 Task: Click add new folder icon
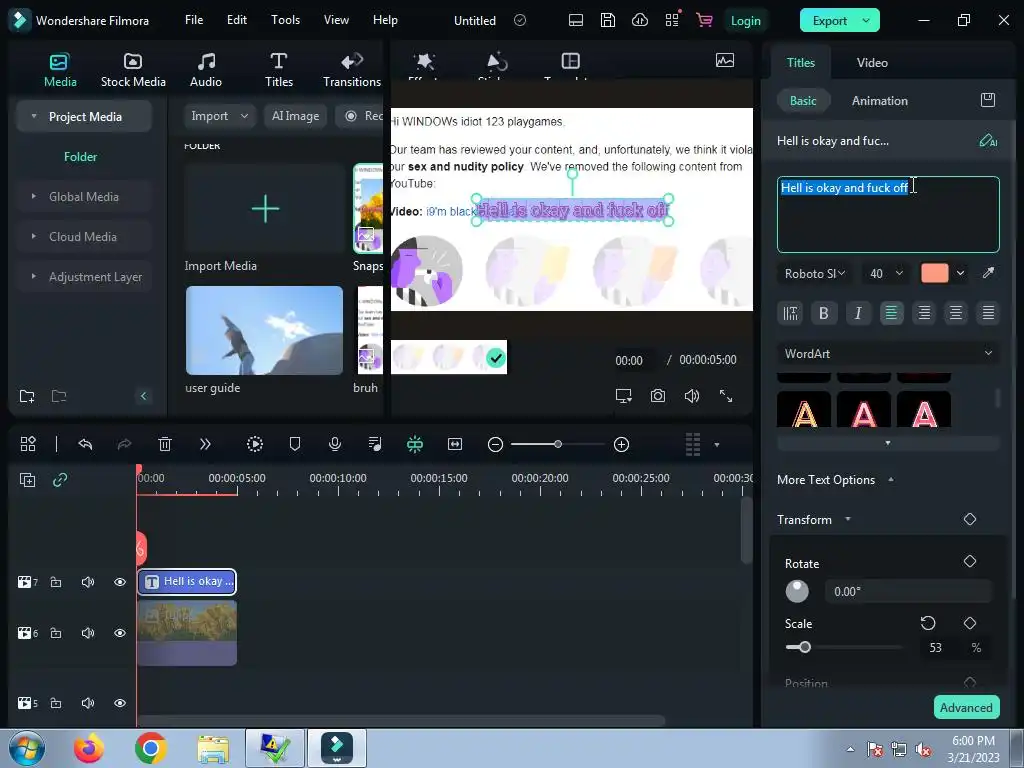[27, 396]
